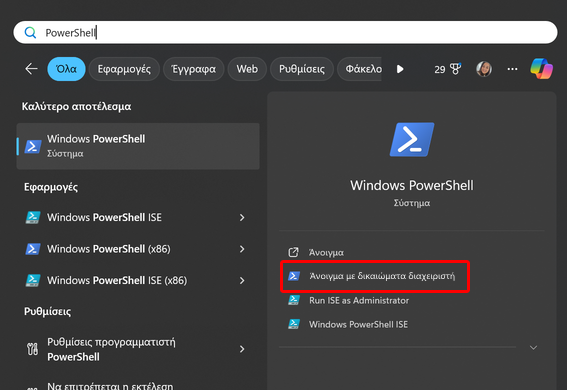567x390 pixels.
Task: Open the Windows PowerShell (x86) result
Action: pyautogui.click(x=138, y=249)
